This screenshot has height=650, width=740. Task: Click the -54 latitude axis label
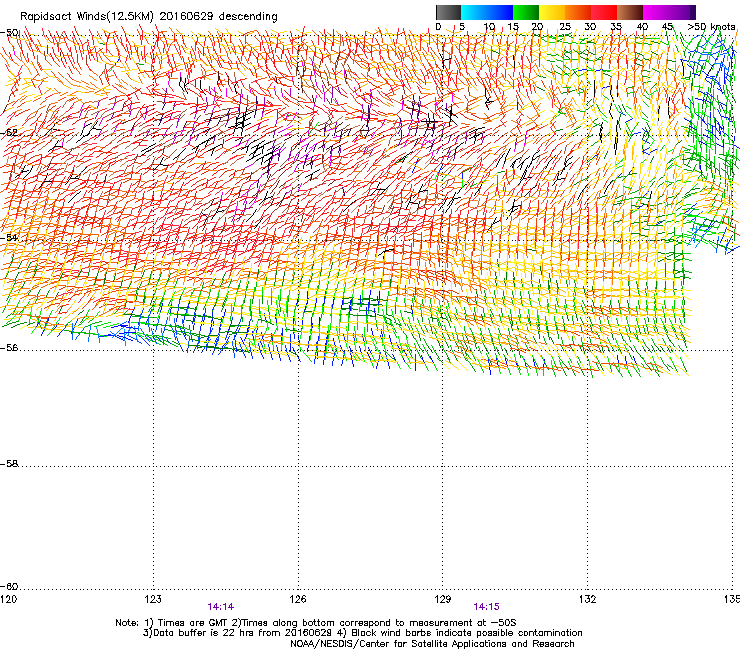pos(9,237)
